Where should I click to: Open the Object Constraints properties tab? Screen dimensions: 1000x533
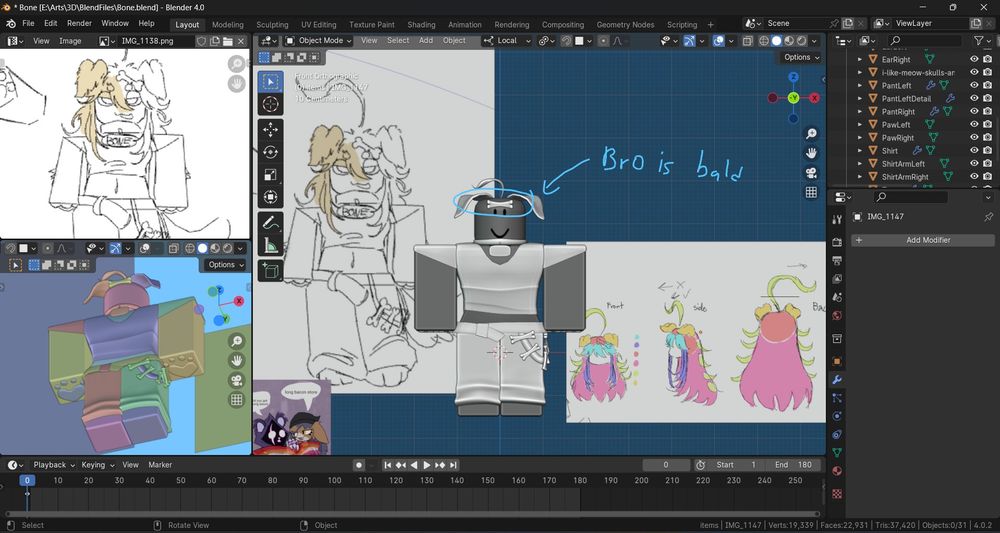coord(837,434)
